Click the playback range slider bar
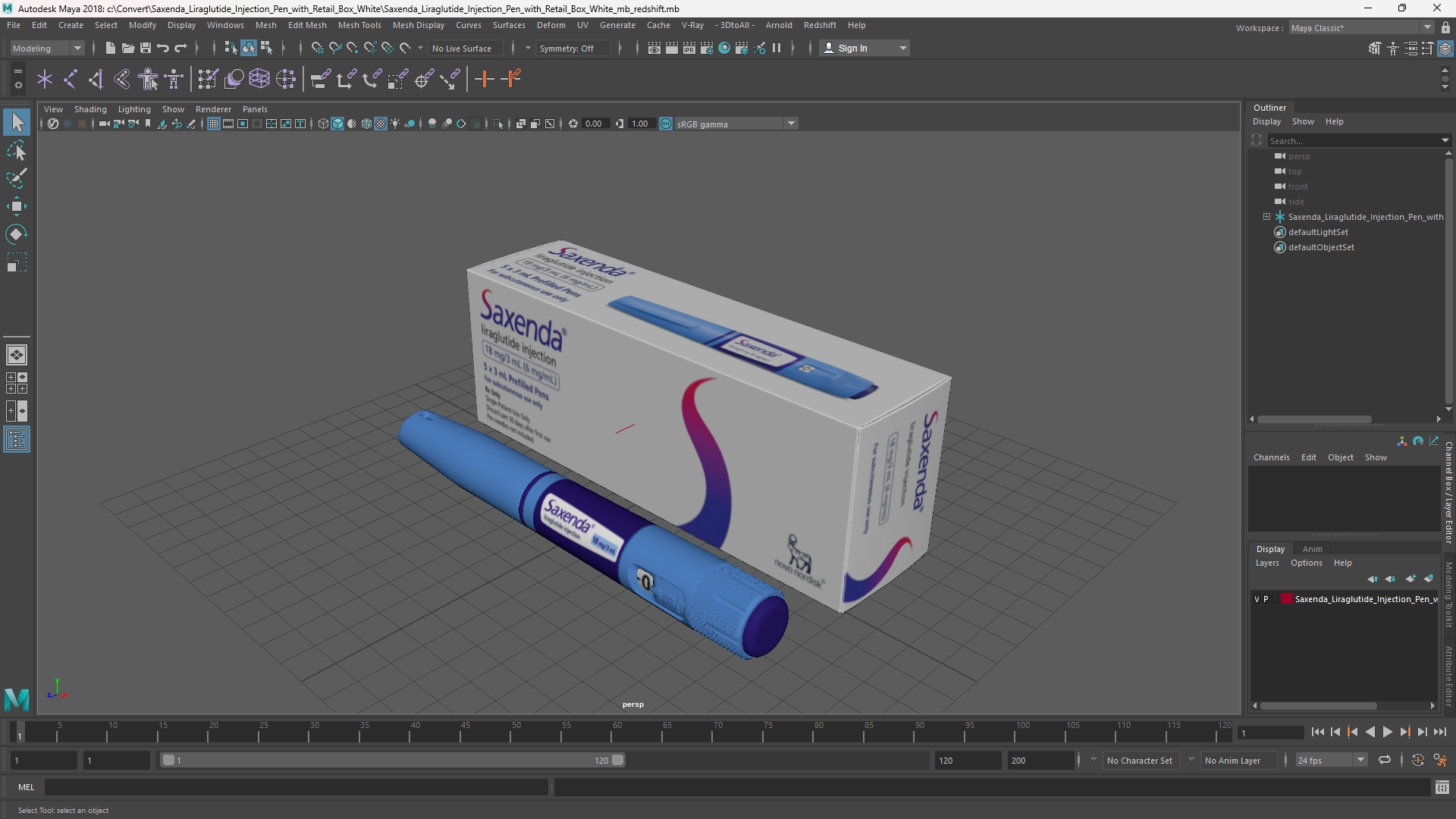 (393, 760)
